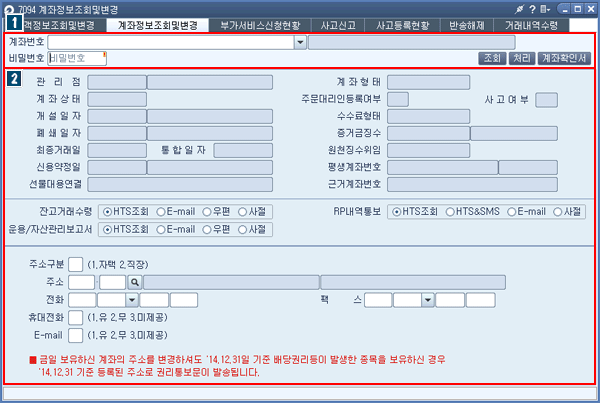
Task: Switch to 계좌정보조회및변경 tab
Action: coord(158,25)
